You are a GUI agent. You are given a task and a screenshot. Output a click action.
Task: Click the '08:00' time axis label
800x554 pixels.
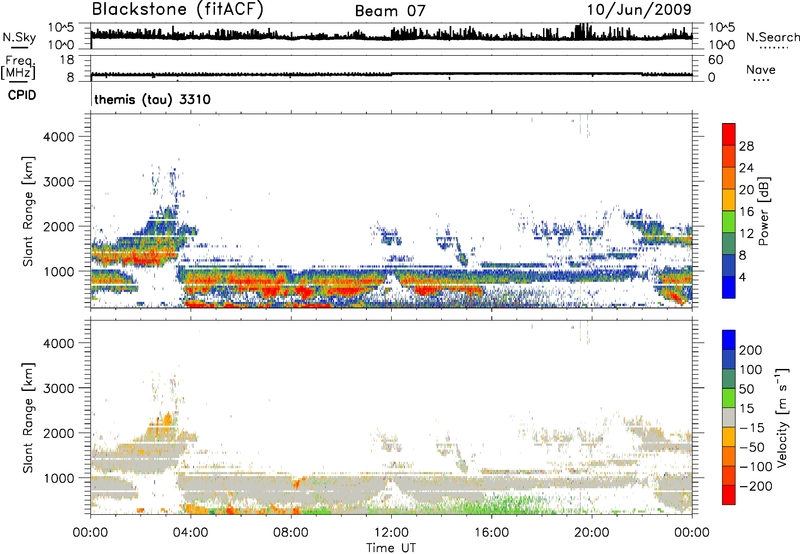[291, 533]
